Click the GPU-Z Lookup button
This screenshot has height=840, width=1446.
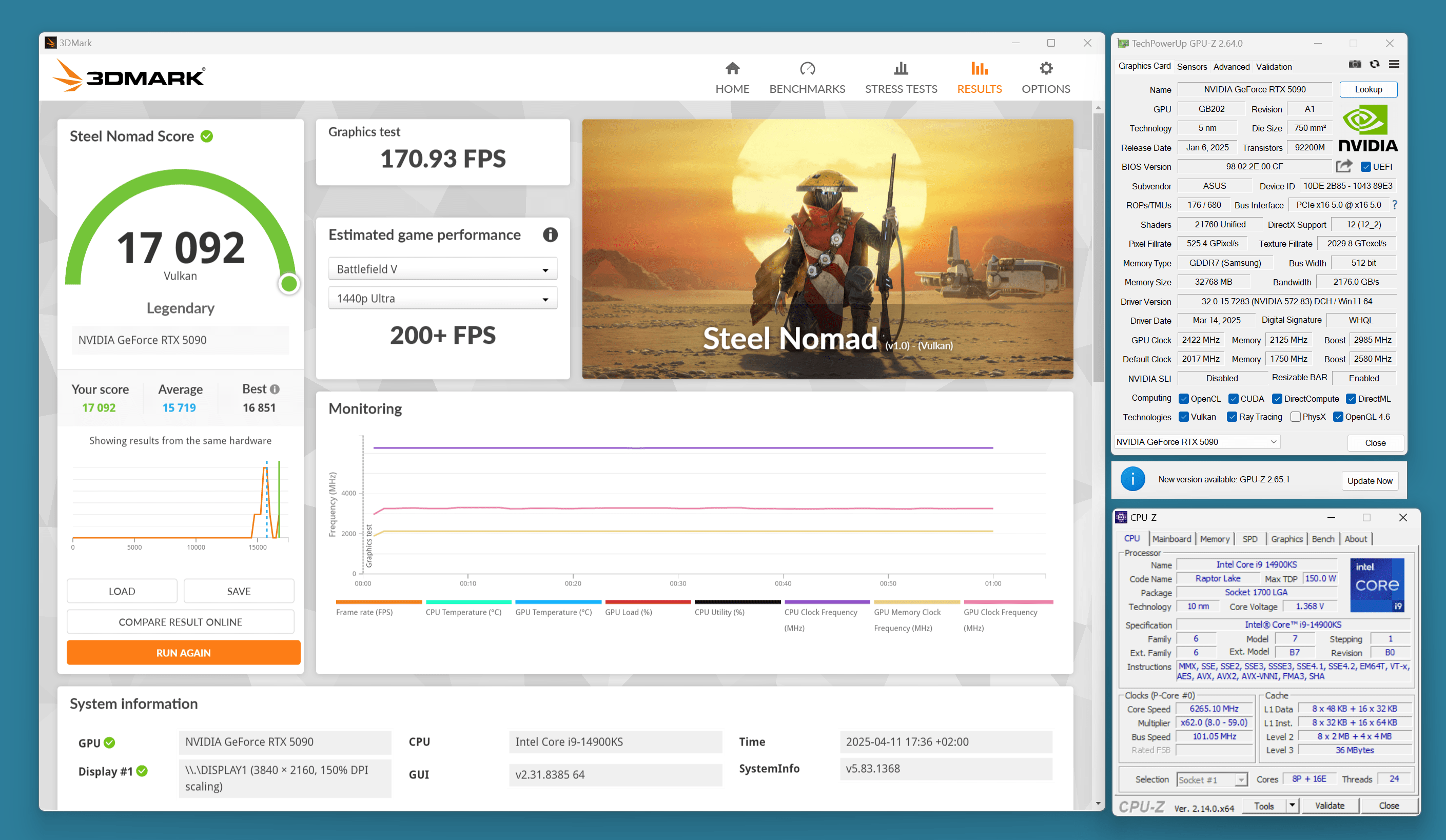click(1368, 89)
